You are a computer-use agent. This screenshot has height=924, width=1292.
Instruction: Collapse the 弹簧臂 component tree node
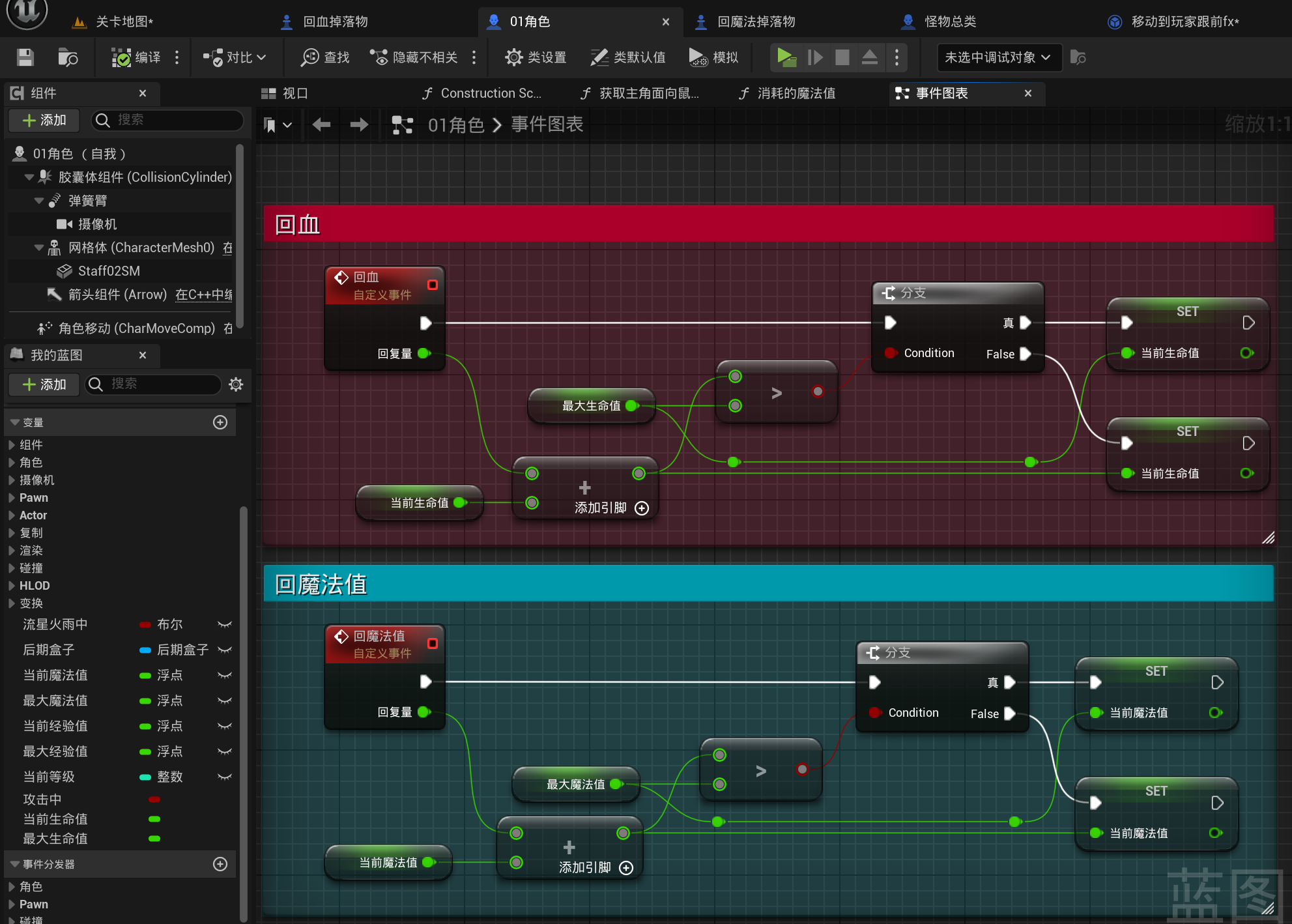[39, 201]
